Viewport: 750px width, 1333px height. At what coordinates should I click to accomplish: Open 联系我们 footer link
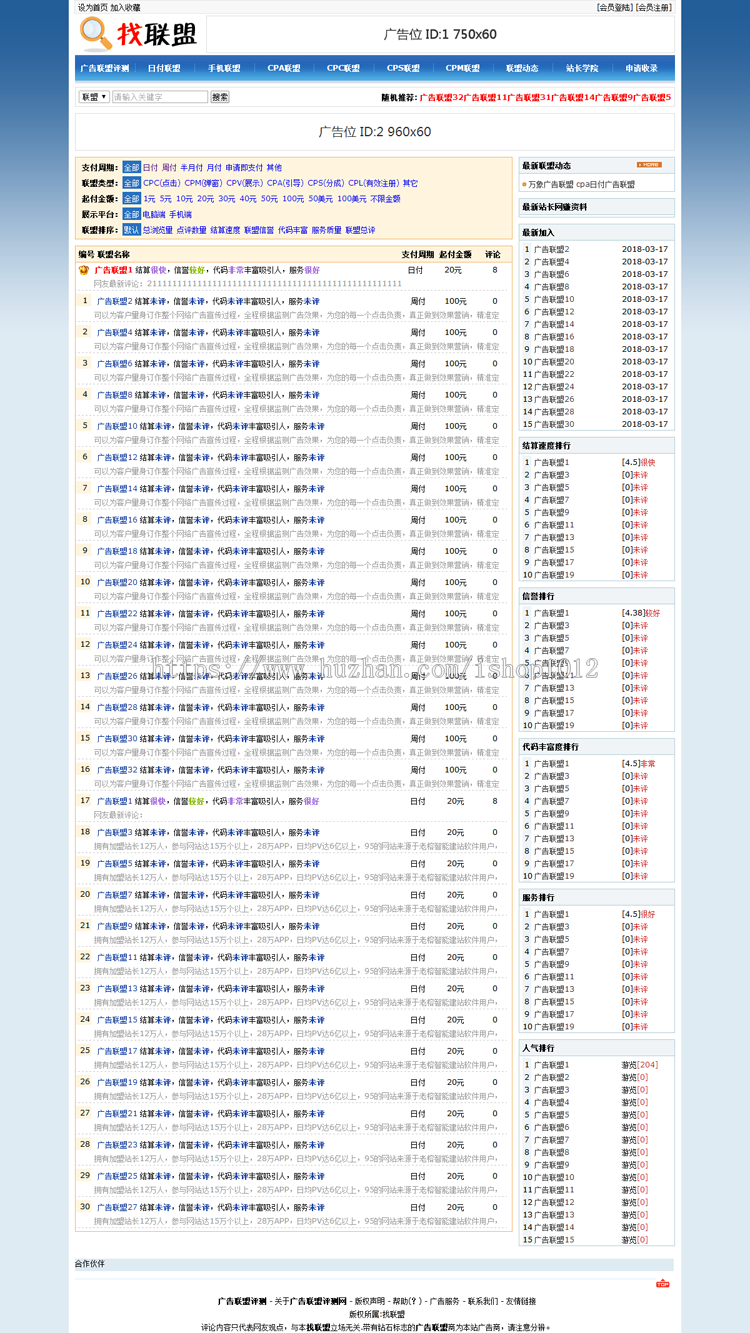(483, 1301)
